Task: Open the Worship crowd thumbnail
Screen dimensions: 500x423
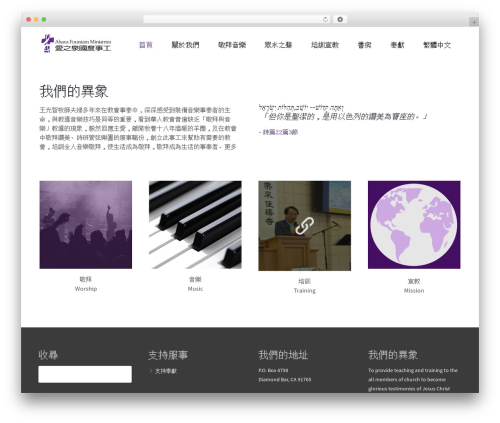Action: [86, 225]
